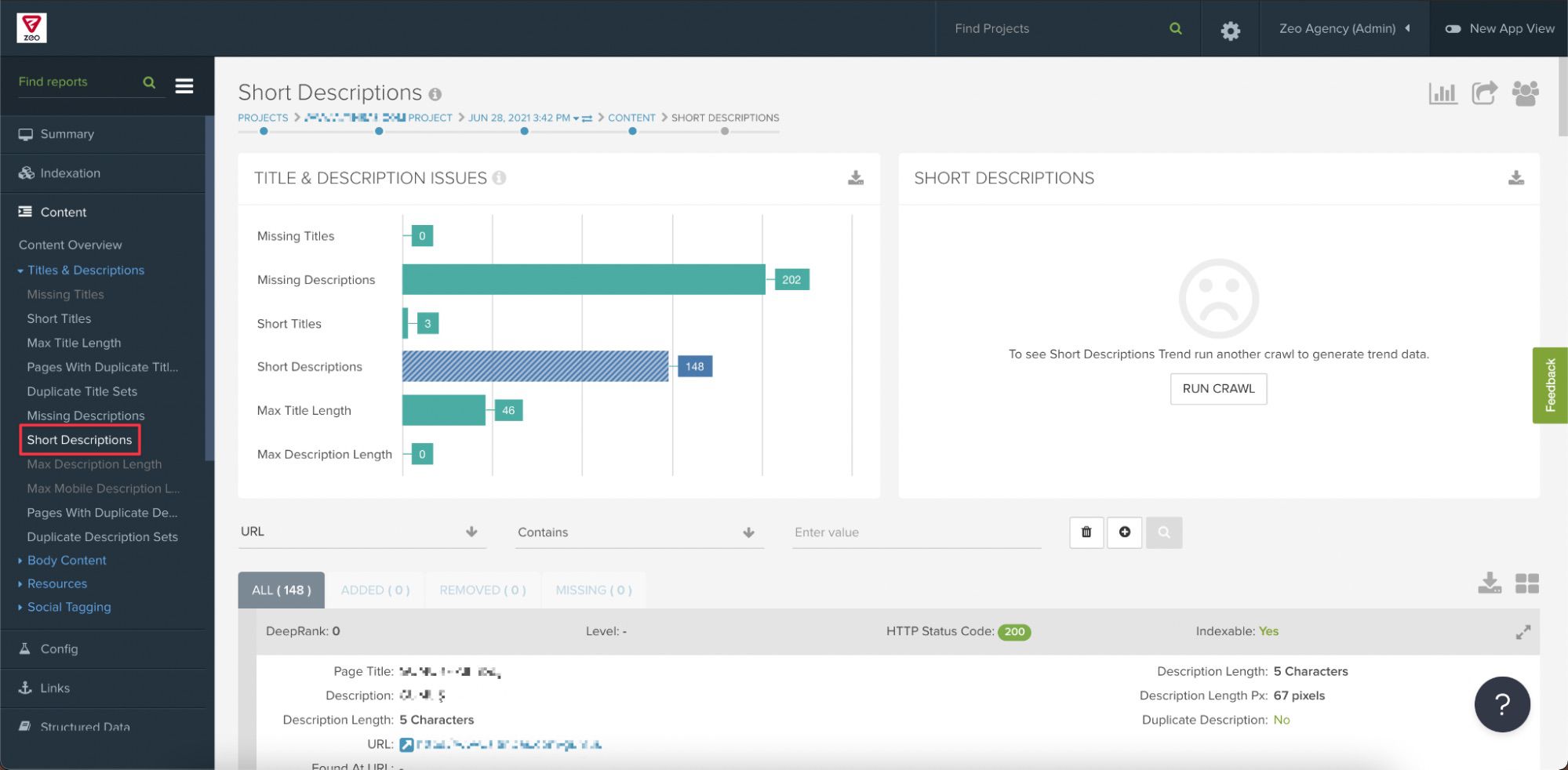Click the RUN CRAWL button
The image size is (1568, 770).
(x=1218, y=389)
